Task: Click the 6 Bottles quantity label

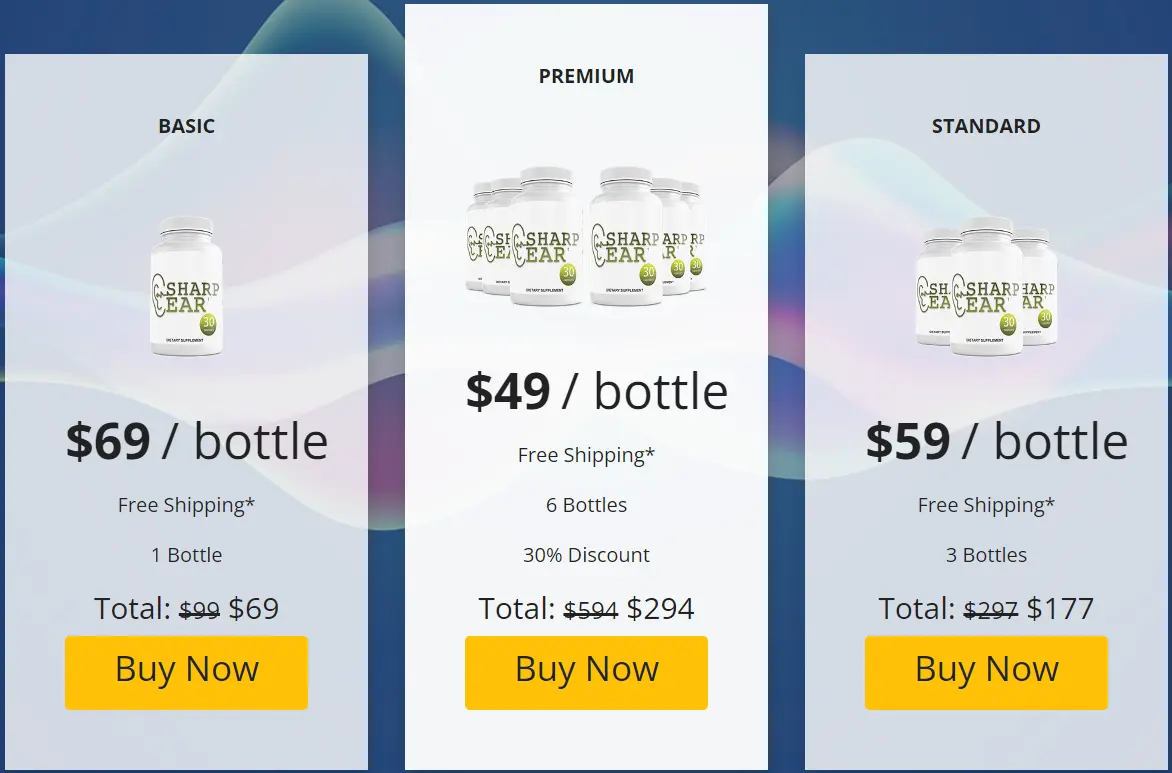Action: click(586, 505)
